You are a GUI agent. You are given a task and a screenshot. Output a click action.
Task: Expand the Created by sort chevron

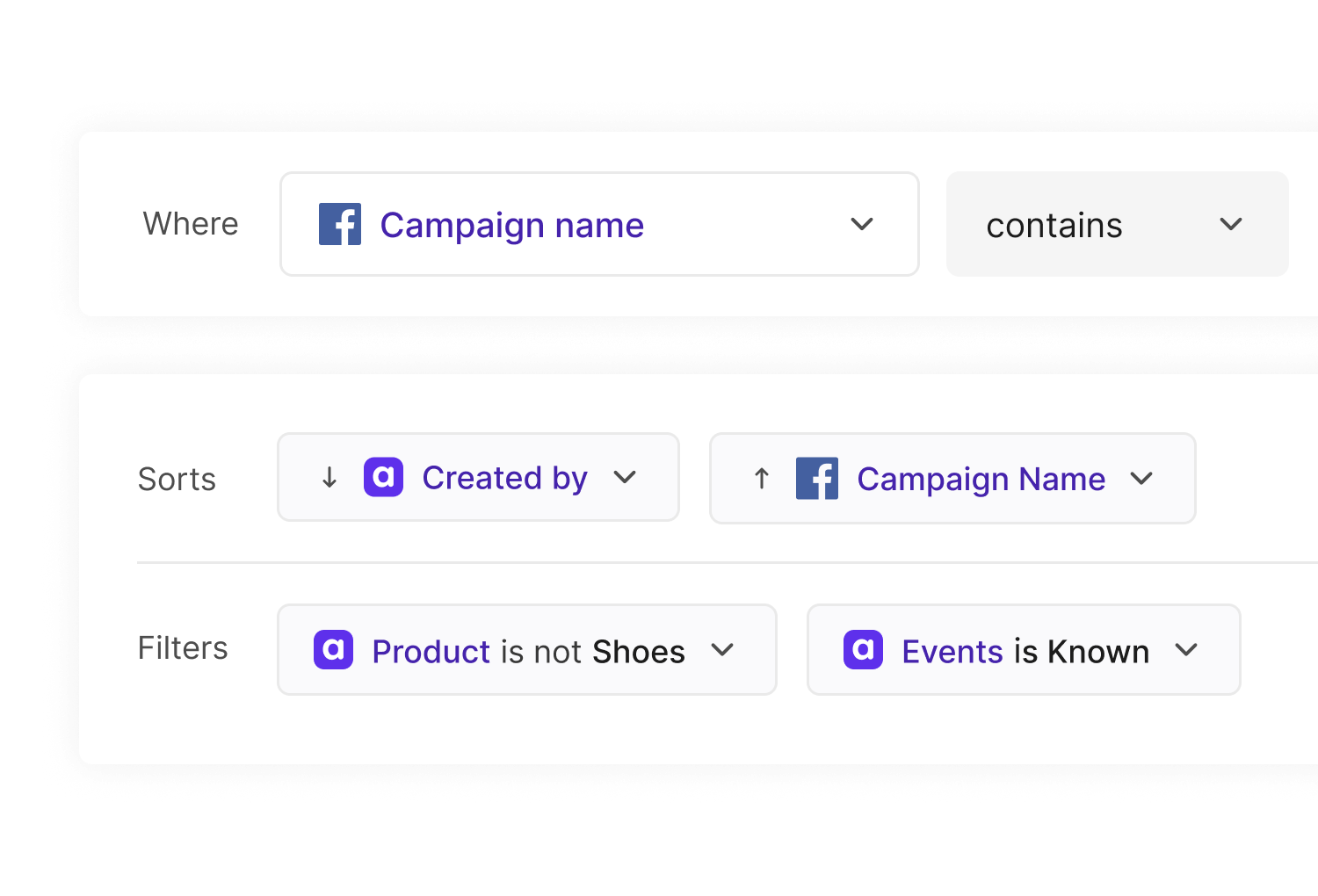[x=625, y=478]
